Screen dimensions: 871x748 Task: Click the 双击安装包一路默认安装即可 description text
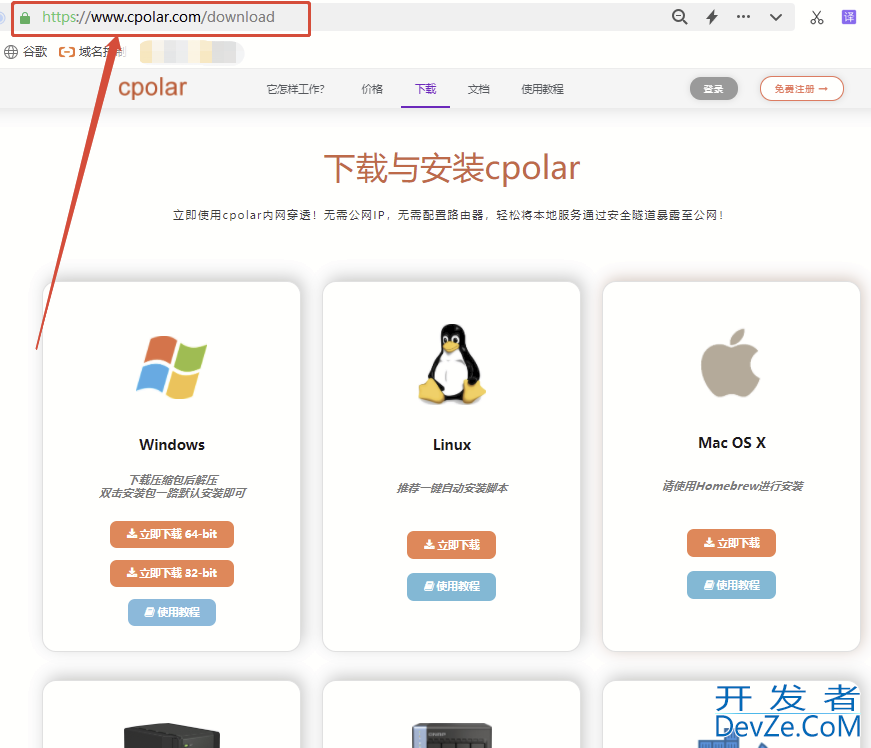172,493
